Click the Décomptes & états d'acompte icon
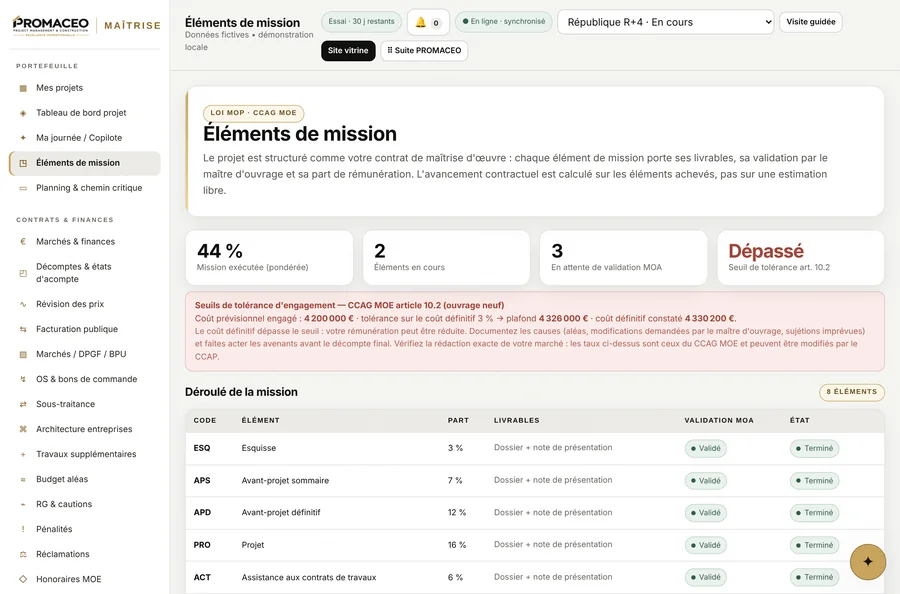This screenshot has height=594, width=900. pyautogui.click(x=23, y=273)
